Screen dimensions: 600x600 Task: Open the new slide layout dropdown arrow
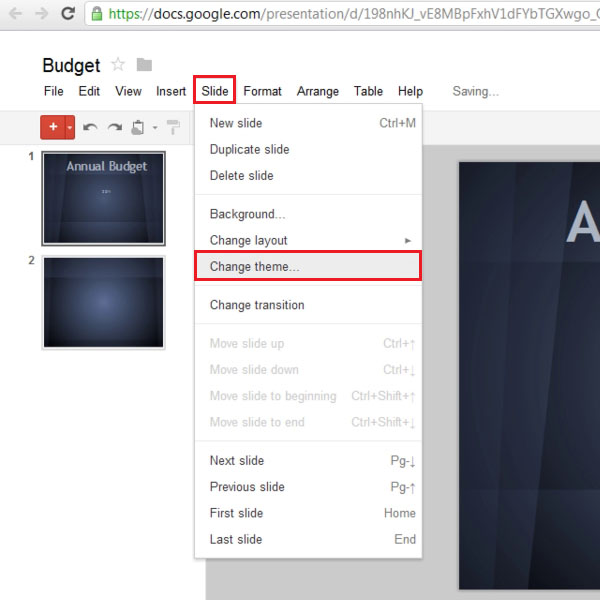click(70, 127)
